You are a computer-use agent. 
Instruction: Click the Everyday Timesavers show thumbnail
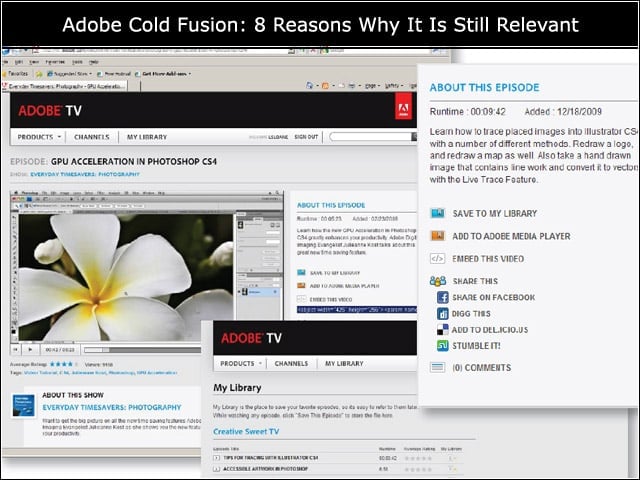pyautogui.click(x=23, y=406)
